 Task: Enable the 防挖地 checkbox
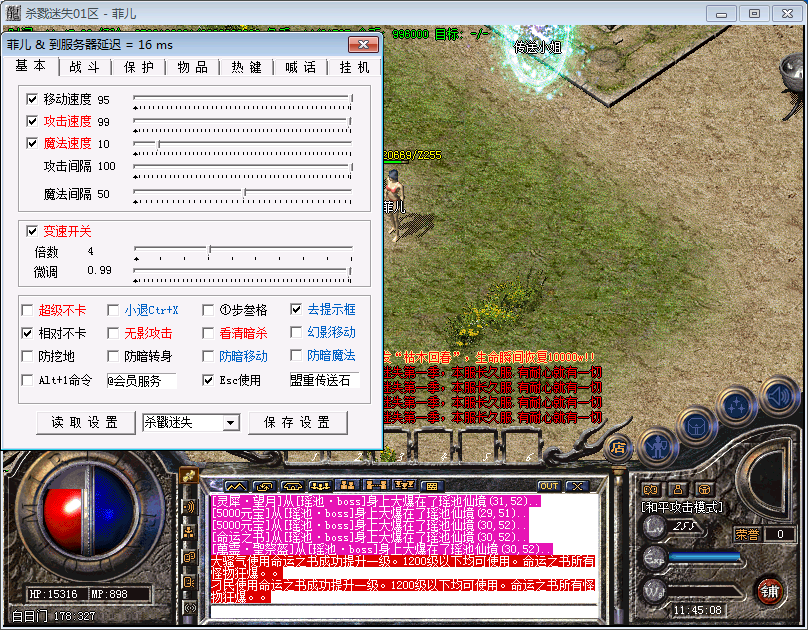27,356
